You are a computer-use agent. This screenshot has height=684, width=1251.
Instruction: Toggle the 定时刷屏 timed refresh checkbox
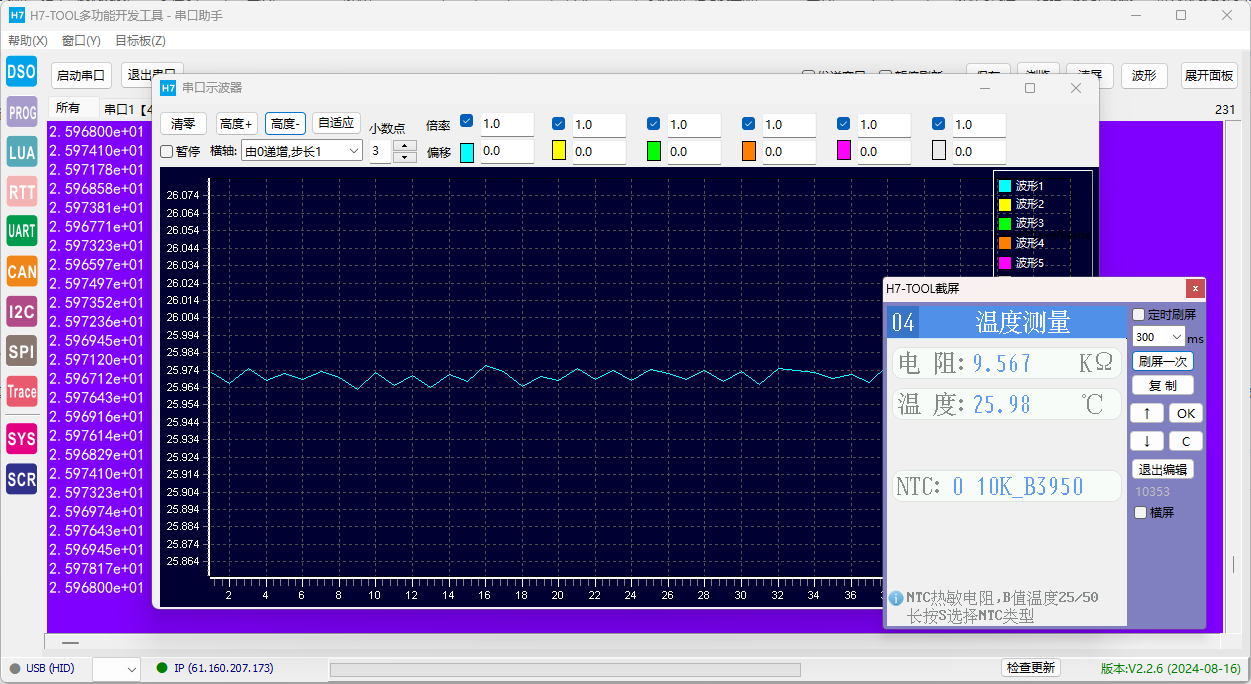[x=1138, y=314]
